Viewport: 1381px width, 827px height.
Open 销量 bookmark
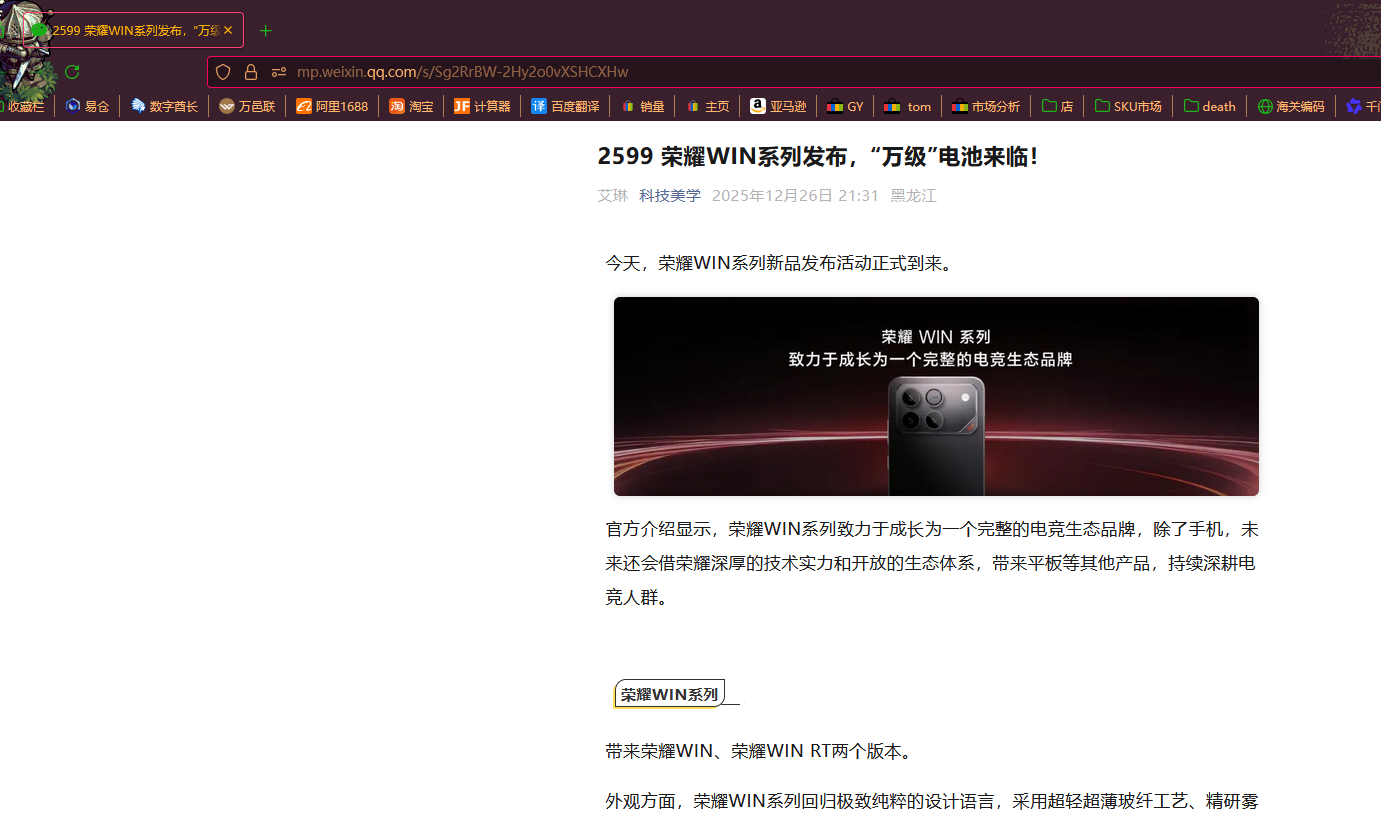[x=642, y=106]
